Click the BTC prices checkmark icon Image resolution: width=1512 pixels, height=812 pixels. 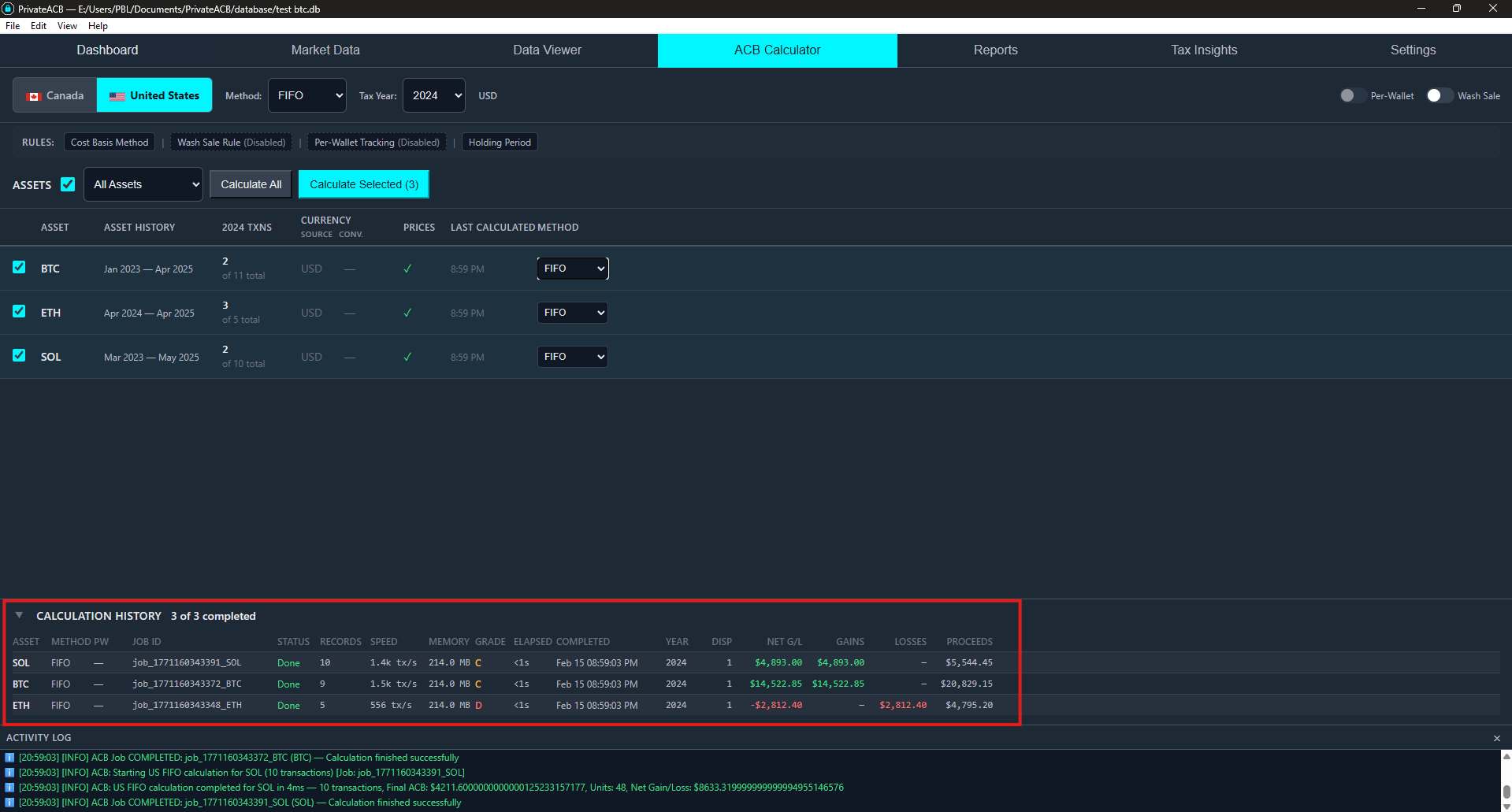click(x=407, y=269)
